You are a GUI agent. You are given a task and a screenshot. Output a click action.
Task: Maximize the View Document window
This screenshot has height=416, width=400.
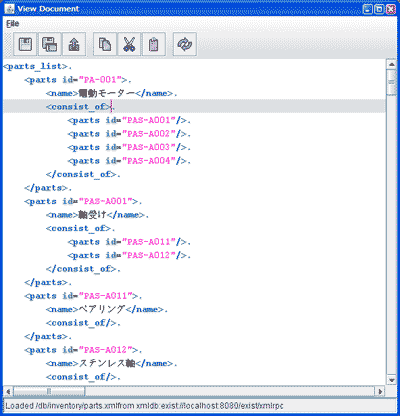pos(379,9)
